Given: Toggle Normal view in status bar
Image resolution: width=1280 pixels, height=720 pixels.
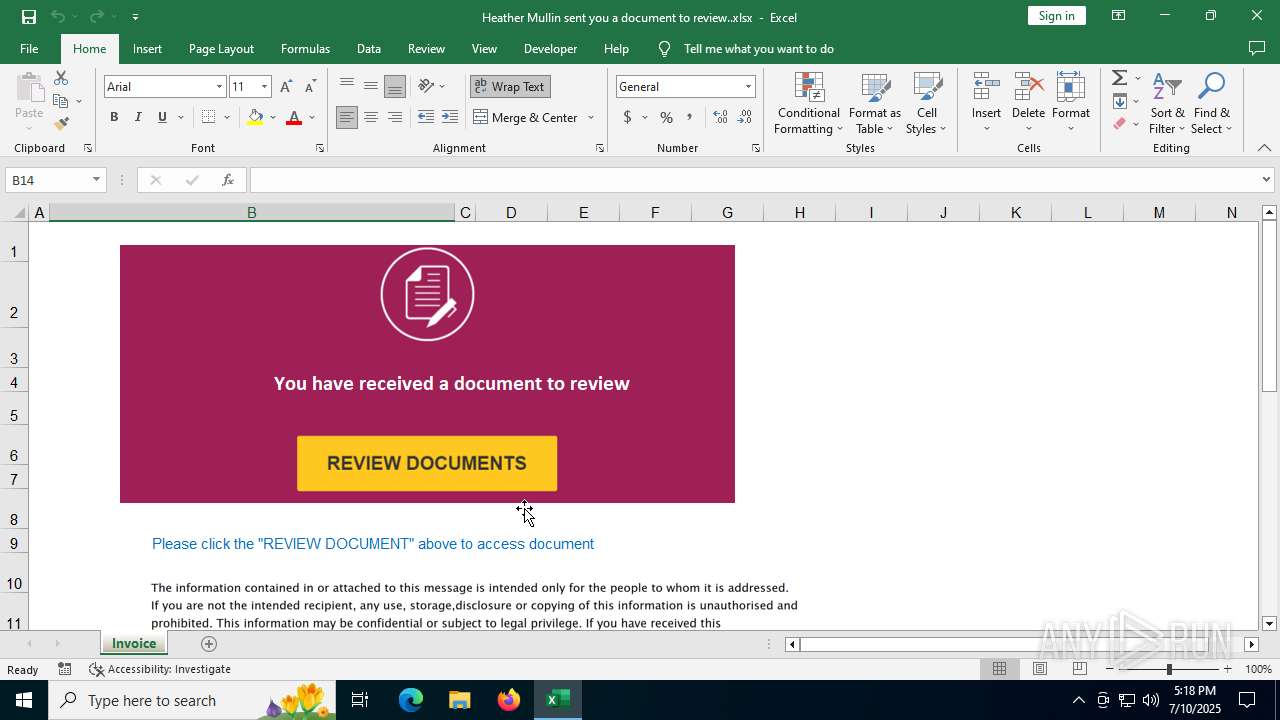Looking at the screenshot, I should pos(999,669).
